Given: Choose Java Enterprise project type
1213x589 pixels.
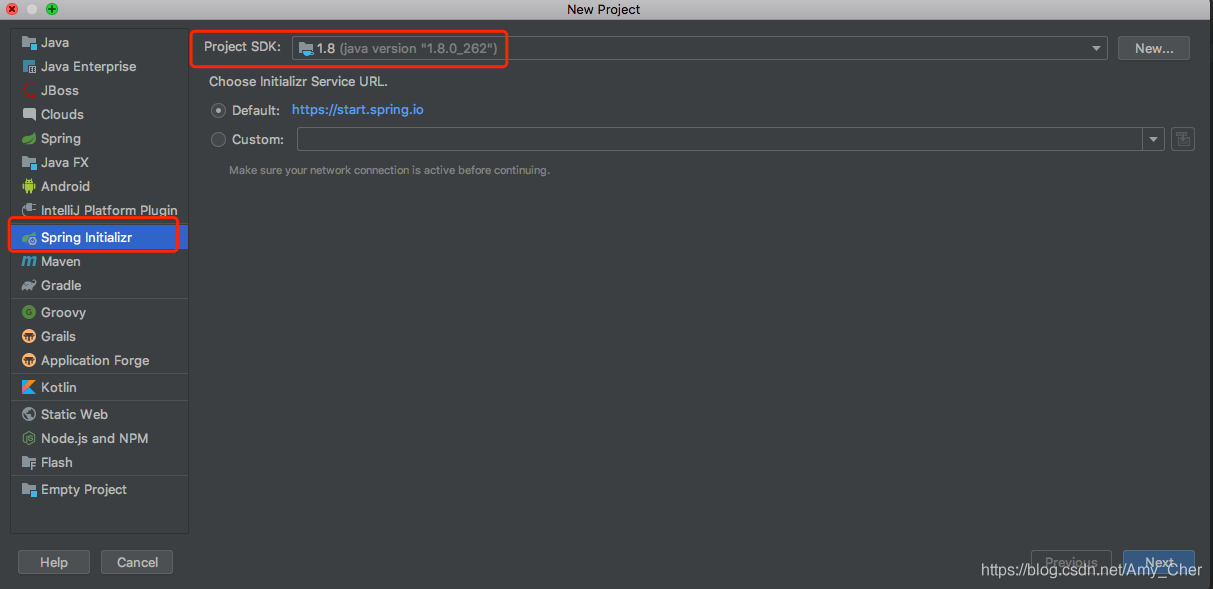Looking at the screenshot, I should [100, 67].
